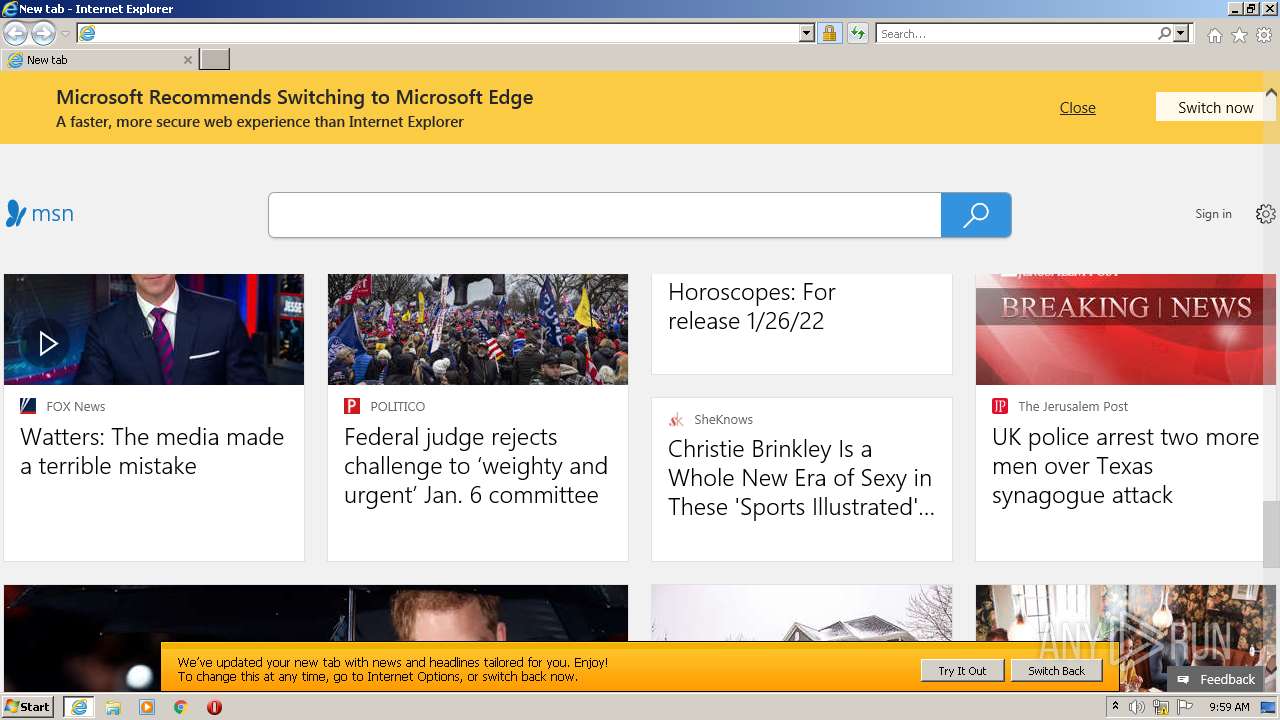Focus the msn web search field
1280x720 pixels.
[605, 215]
